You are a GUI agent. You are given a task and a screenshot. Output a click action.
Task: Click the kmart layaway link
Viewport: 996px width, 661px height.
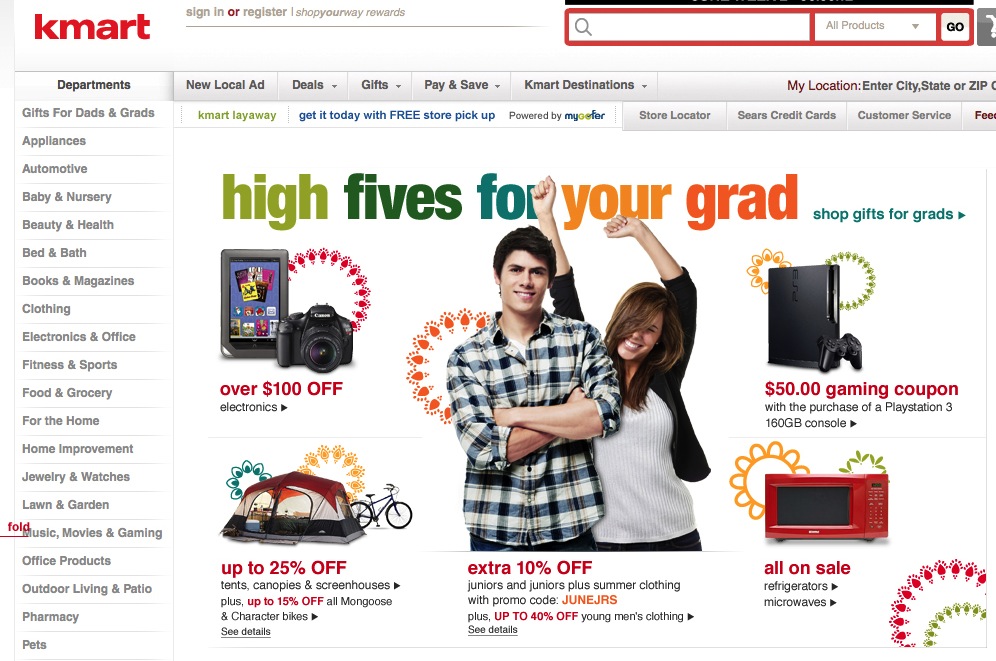coord(237,116)
